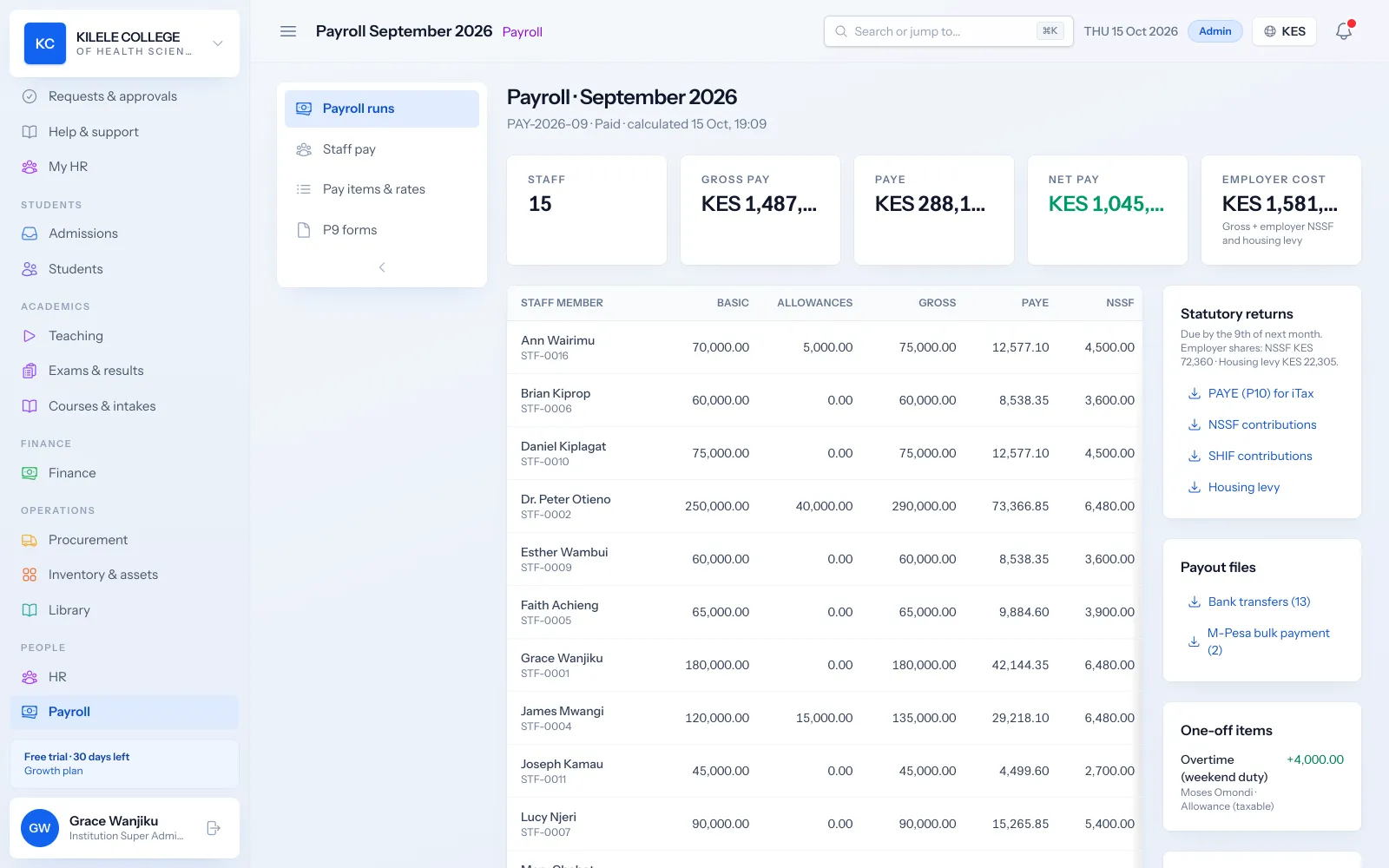The height and width of the screenshot is (868, 1389).
Task: Click Grace Wanjiku STF-0001 row name
Action: 562,658
